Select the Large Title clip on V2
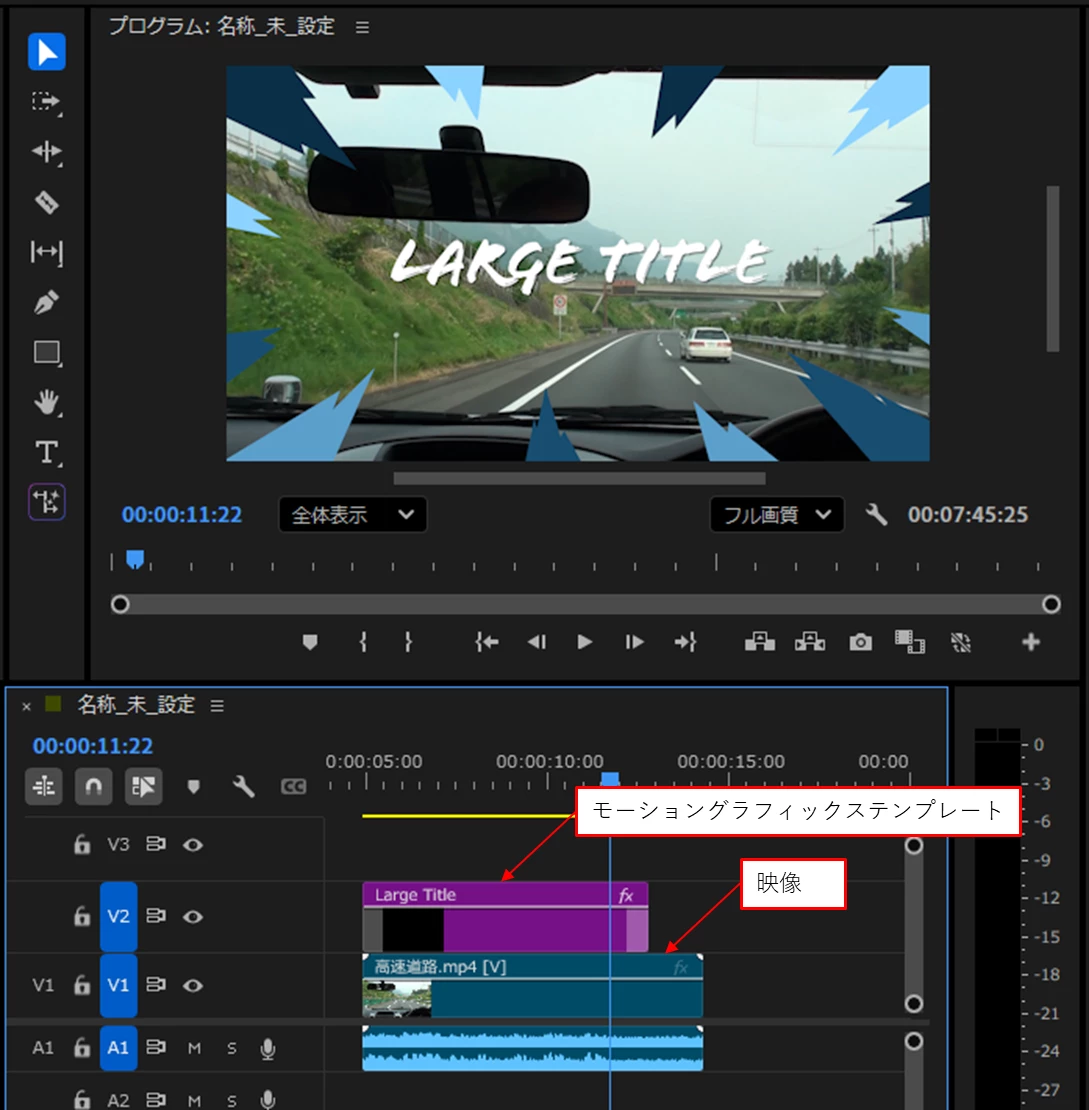Image resolution: width=1089 pixels, height=1110 pixels. pyautogui.click(x=505, y=917)
